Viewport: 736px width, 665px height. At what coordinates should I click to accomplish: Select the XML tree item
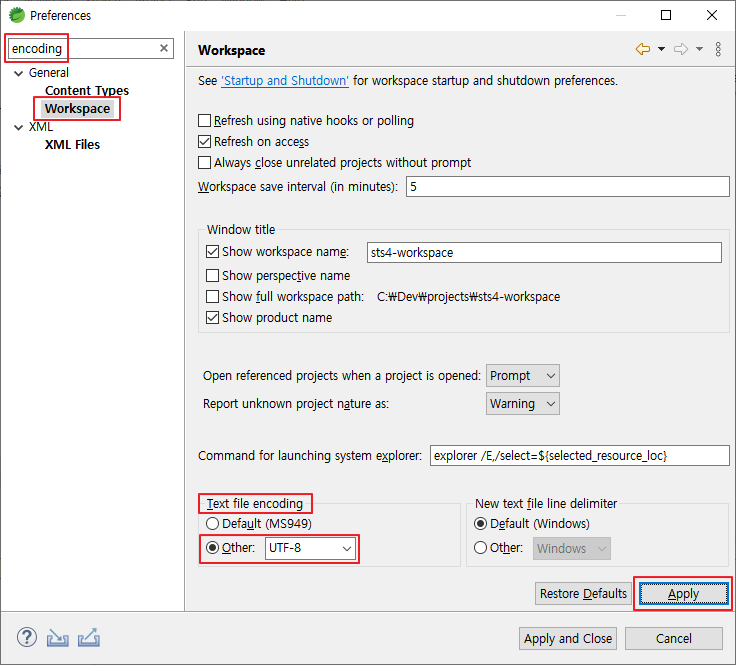41,127
